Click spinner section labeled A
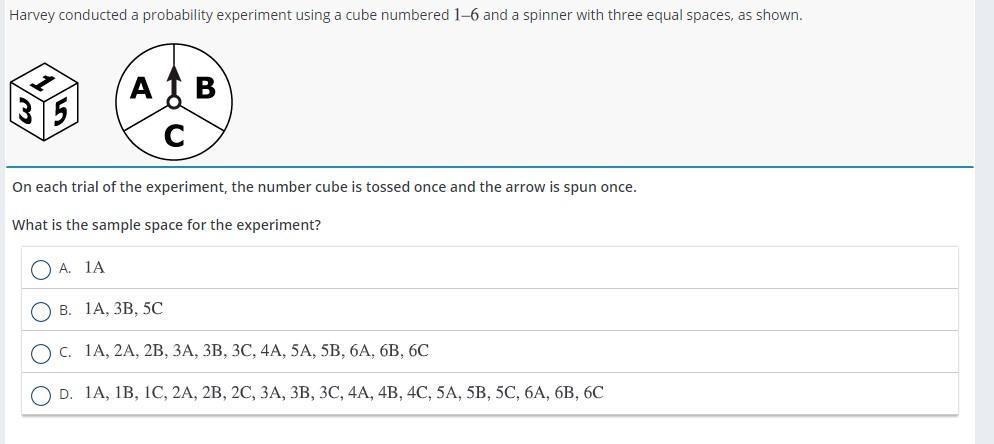 (142, 88)
